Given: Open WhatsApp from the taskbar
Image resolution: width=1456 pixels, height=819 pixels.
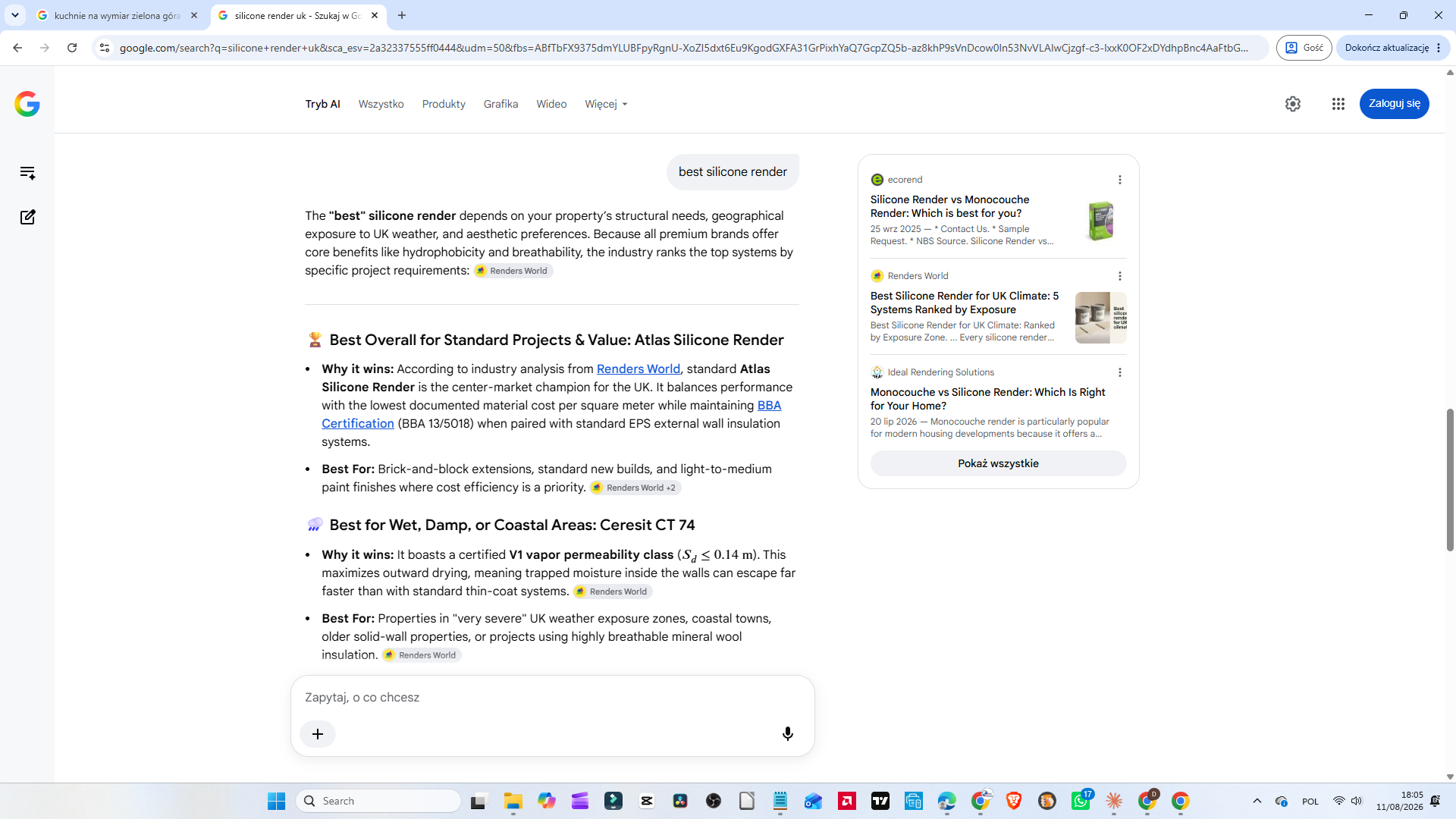Looking at the screenshot, I should point(1081,801).
